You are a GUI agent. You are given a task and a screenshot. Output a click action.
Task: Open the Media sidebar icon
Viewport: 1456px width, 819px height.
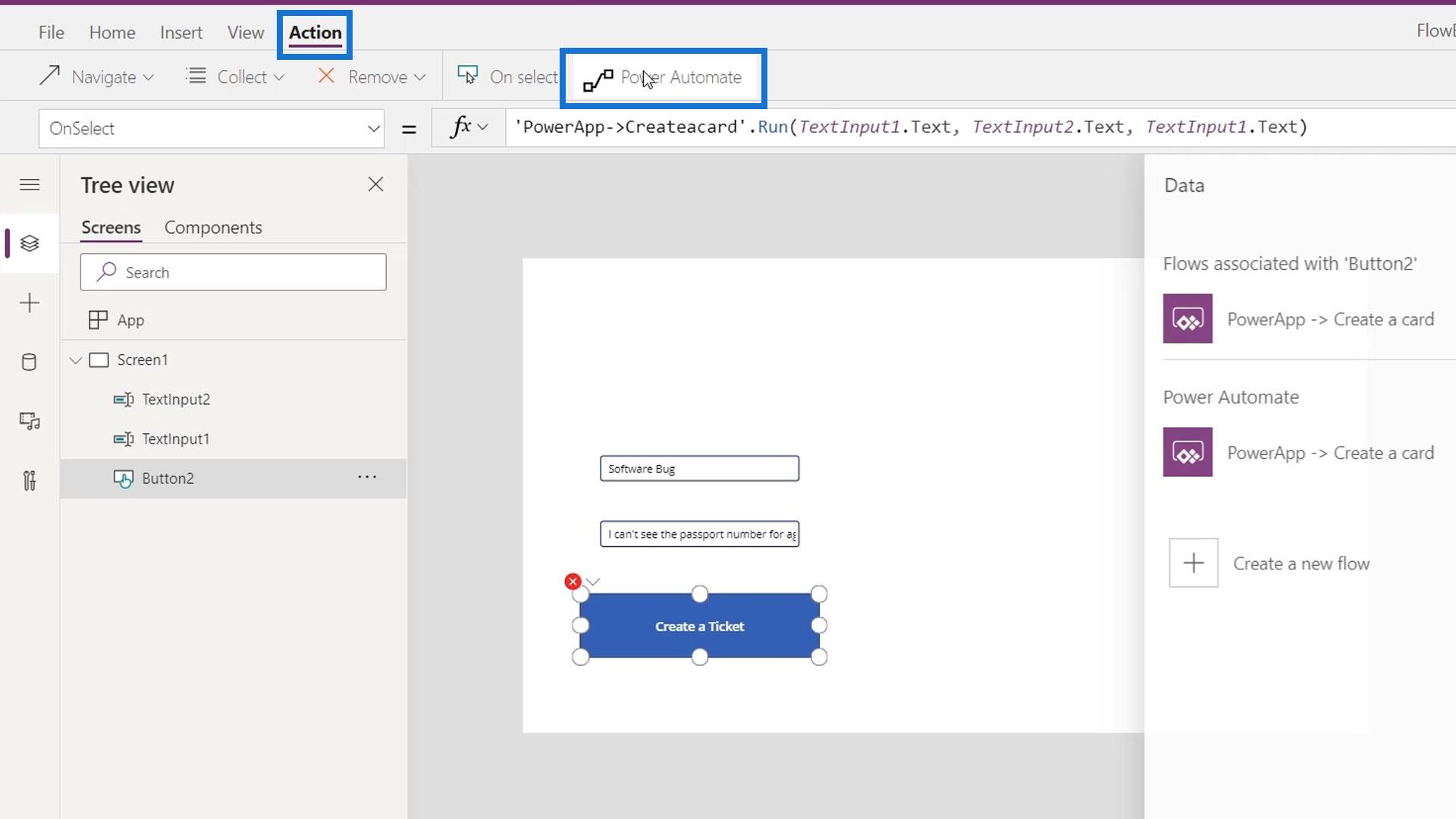coord(30,421)
